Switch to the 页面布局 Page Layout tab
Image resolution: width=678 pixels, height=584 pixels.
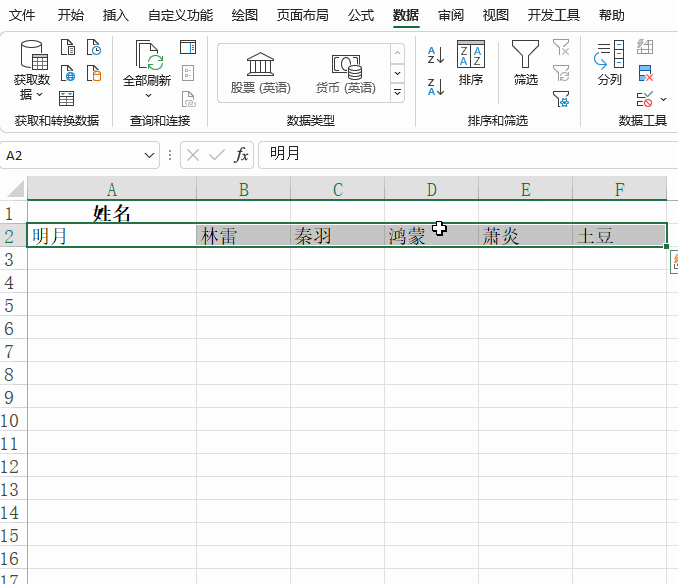click(302, 16)
